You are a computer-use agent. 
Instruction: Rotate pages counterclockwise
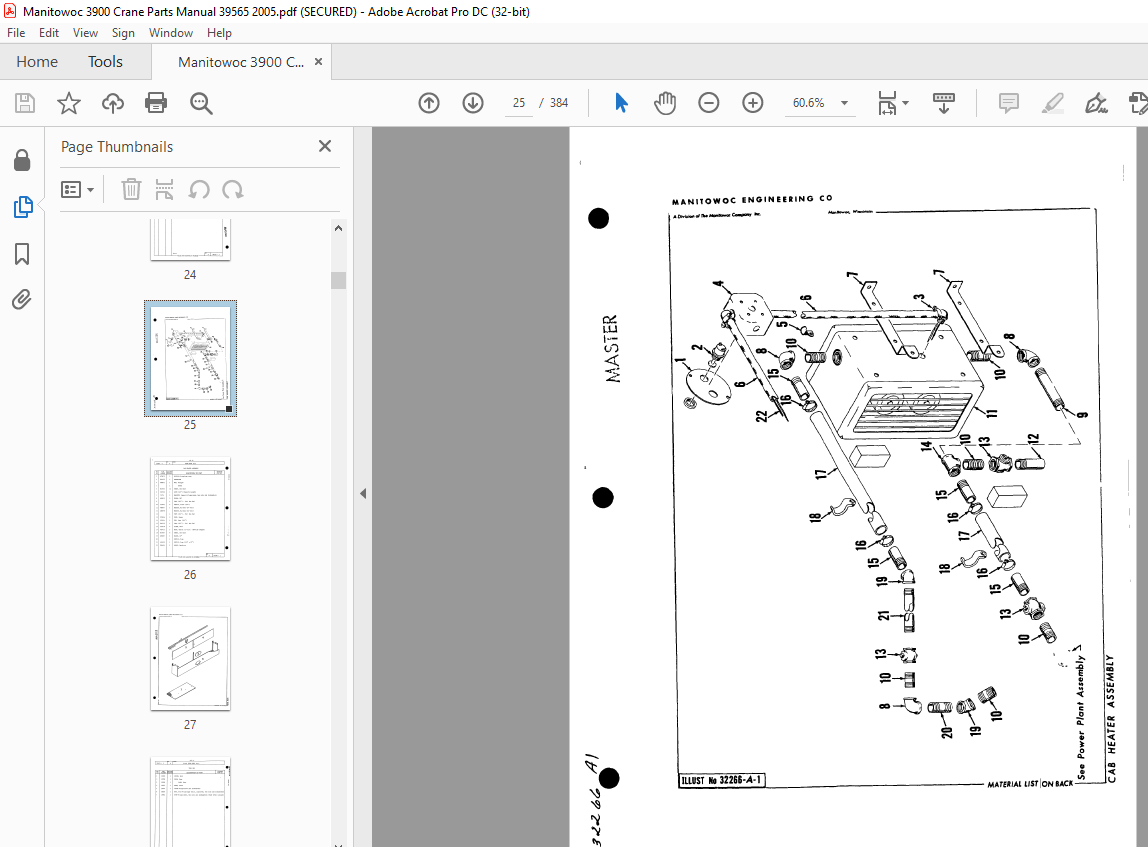coord(198,190)
